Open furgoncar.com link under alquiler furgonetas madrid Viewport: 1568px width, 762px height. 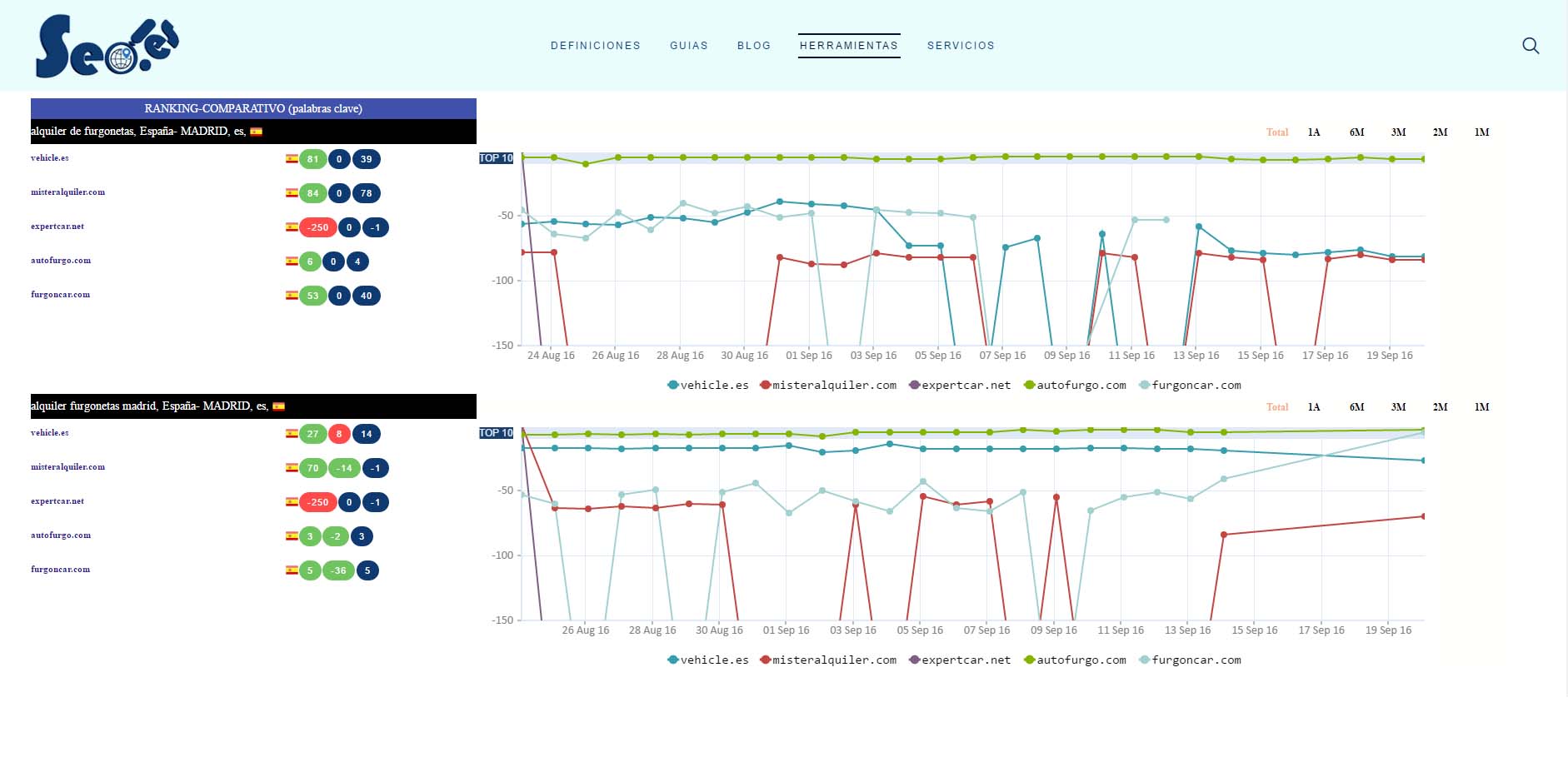point(60,570)
